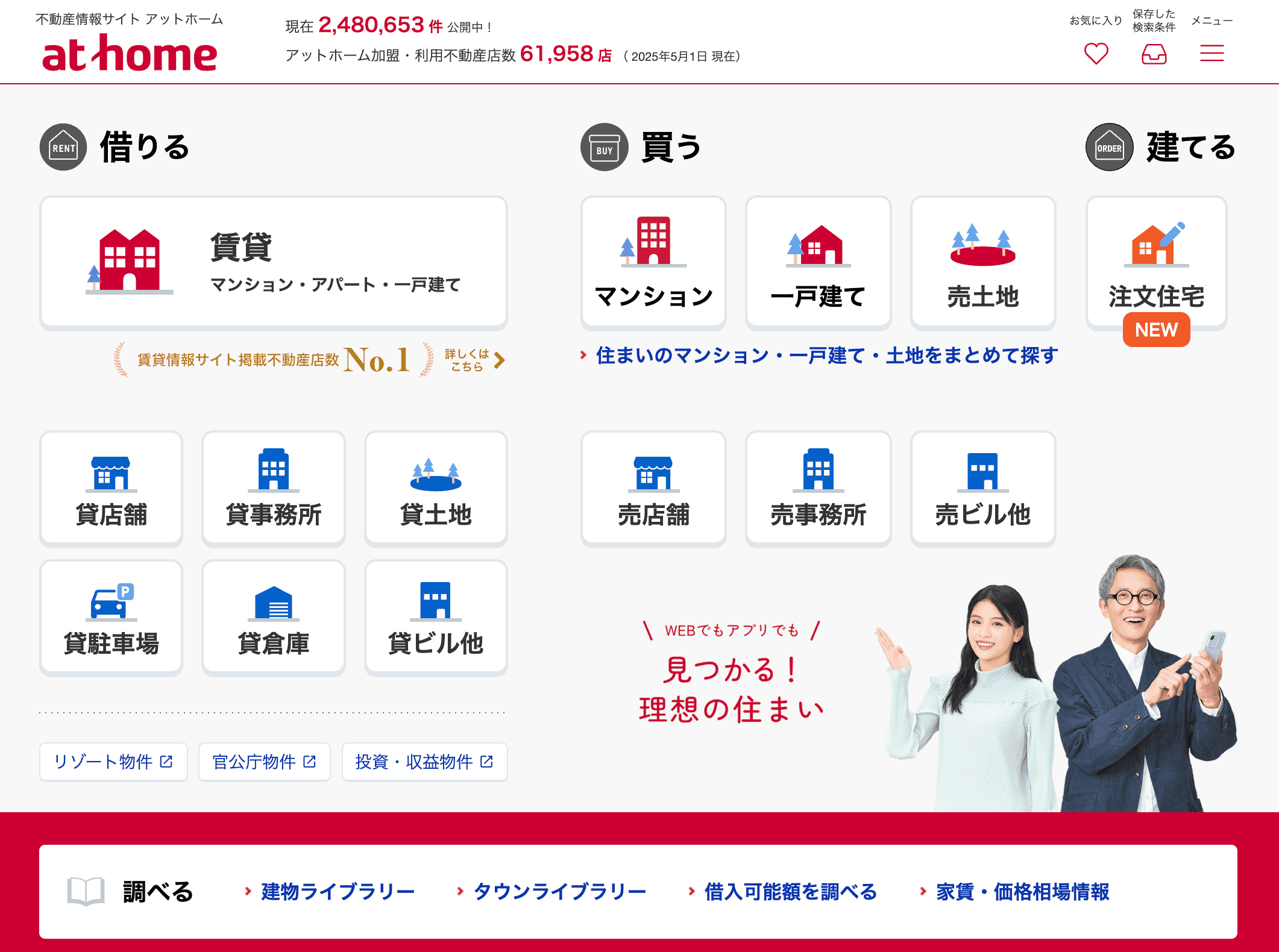
Task: Open 保存した検索条件 saved searches icon
Action: (x=1154, y=54)
